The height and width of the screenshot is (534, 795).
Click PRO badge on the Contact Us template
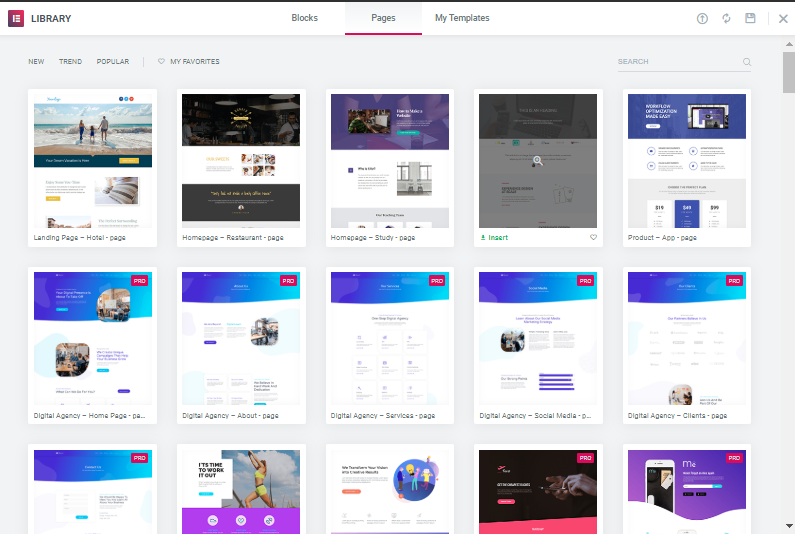pos(139,458)
